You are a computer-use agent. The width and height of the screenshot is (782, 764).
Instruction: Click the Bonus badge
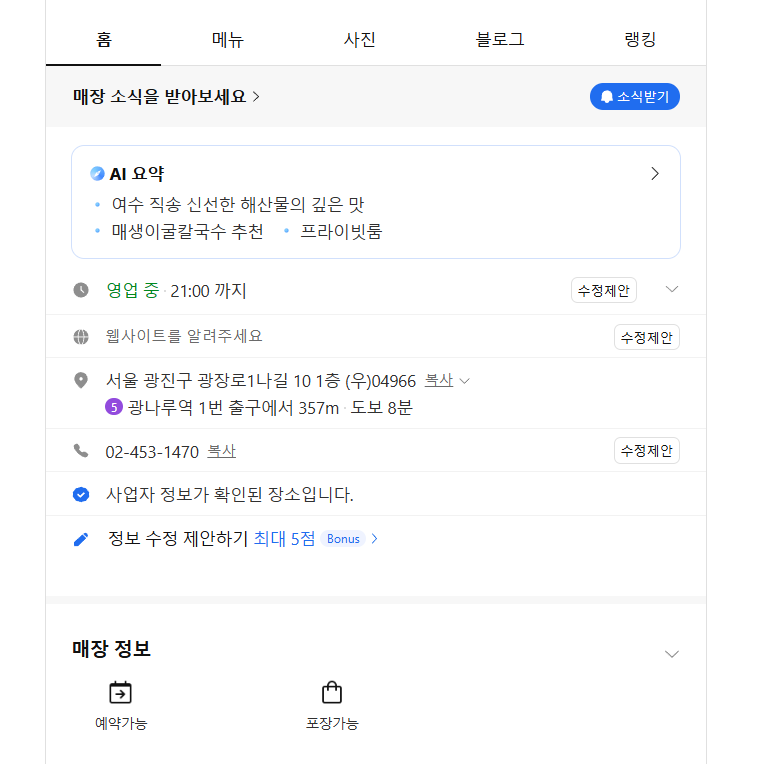coord(343,539)
